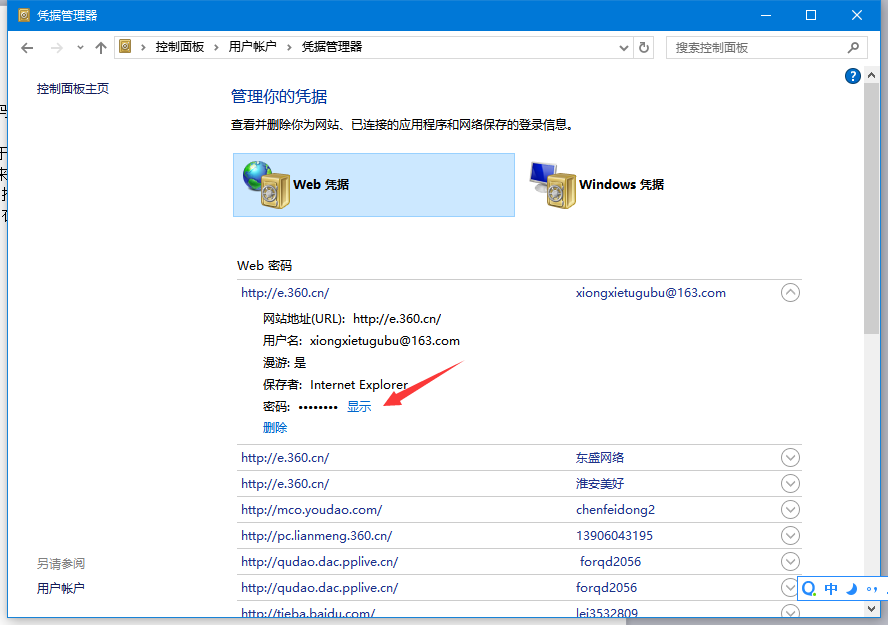Expand the address bar history dropdown

tap(624, 48)
